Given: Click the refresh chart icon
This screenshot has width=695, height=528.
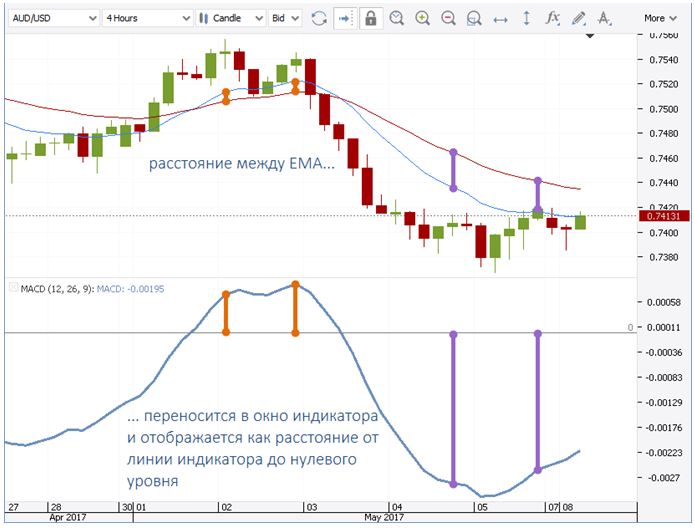Looking at the screenshot, I should pyautogui.click(x=319, y=18).
